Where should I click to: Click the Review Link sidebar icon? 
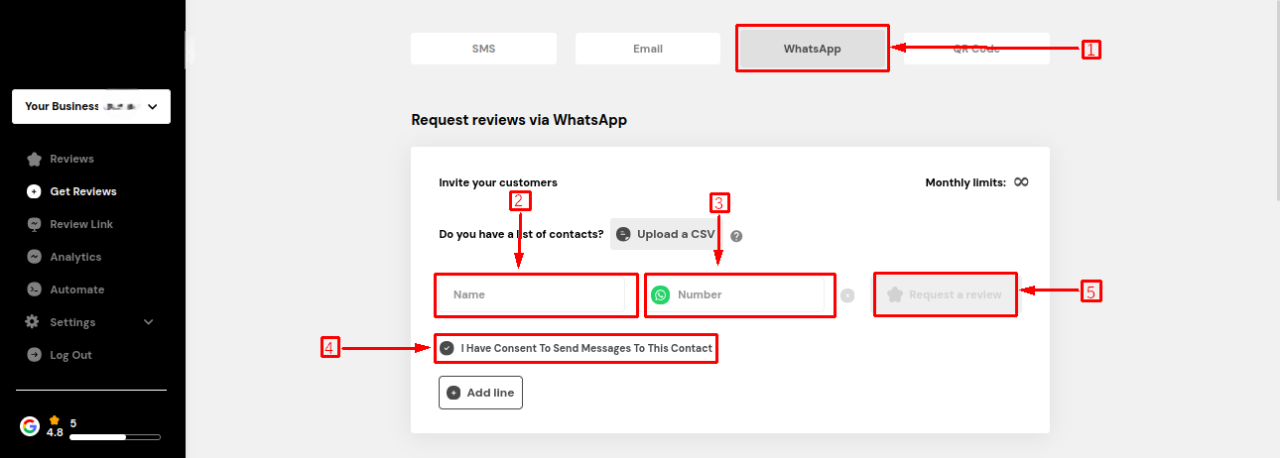tap(34, 224)
